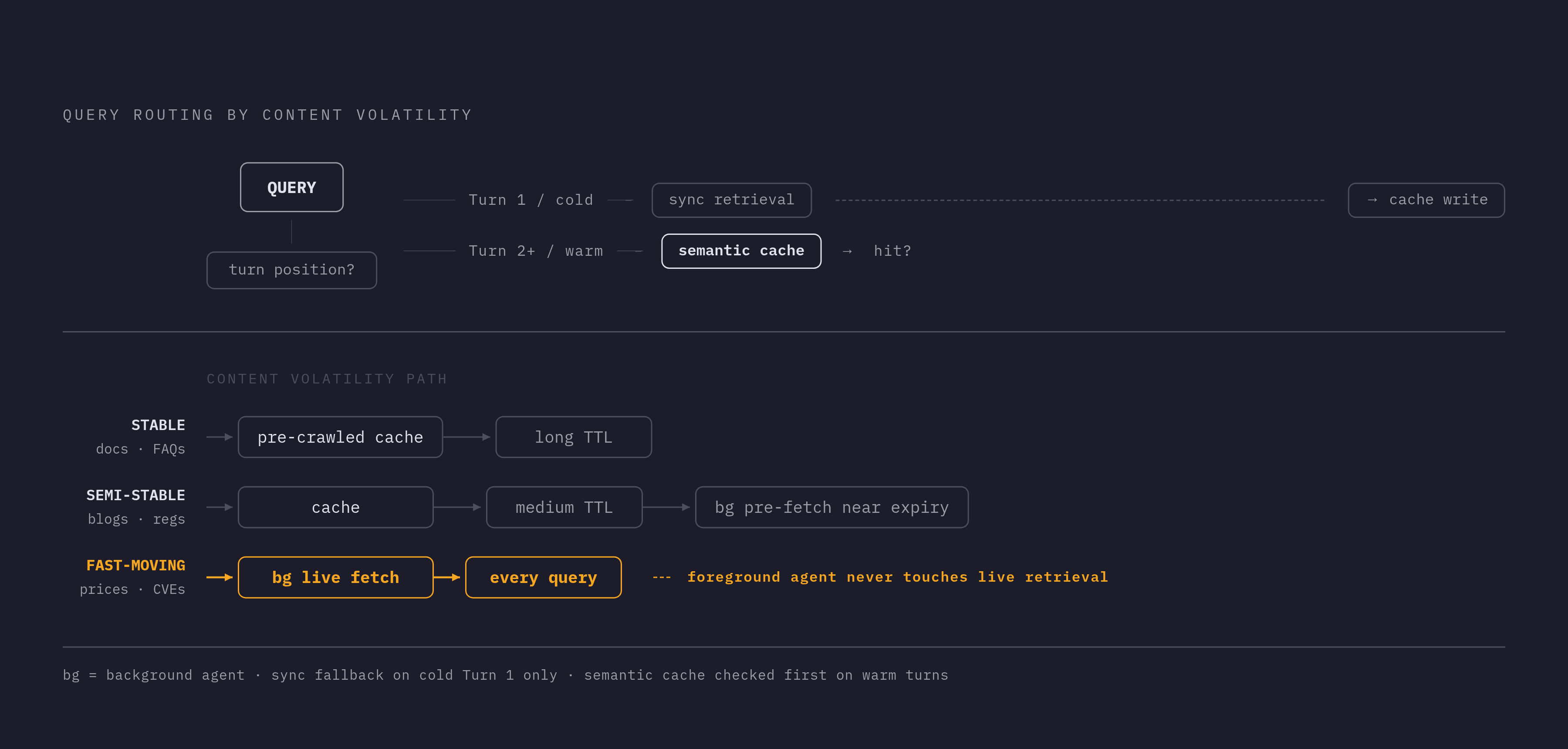Click the 'blogs · regs' subtitle

coord(136,519)
